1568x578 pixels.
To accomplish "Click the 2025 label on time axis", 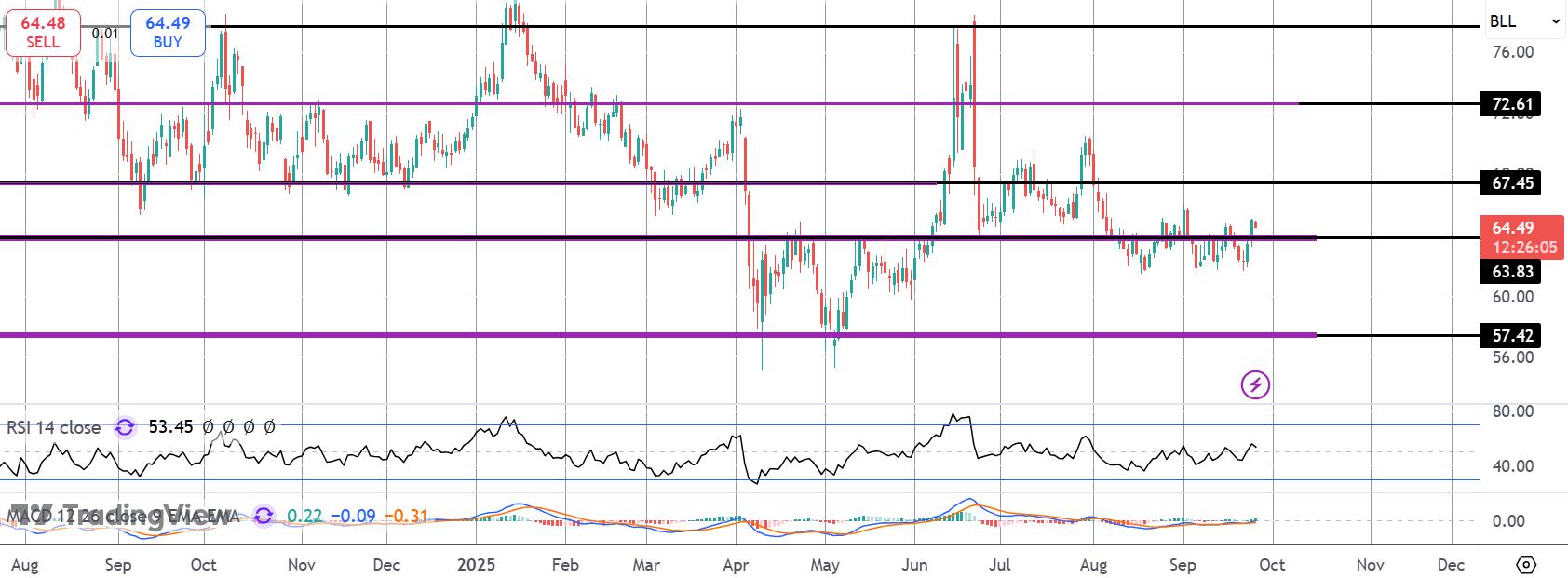I will click(x=477, y=565).
